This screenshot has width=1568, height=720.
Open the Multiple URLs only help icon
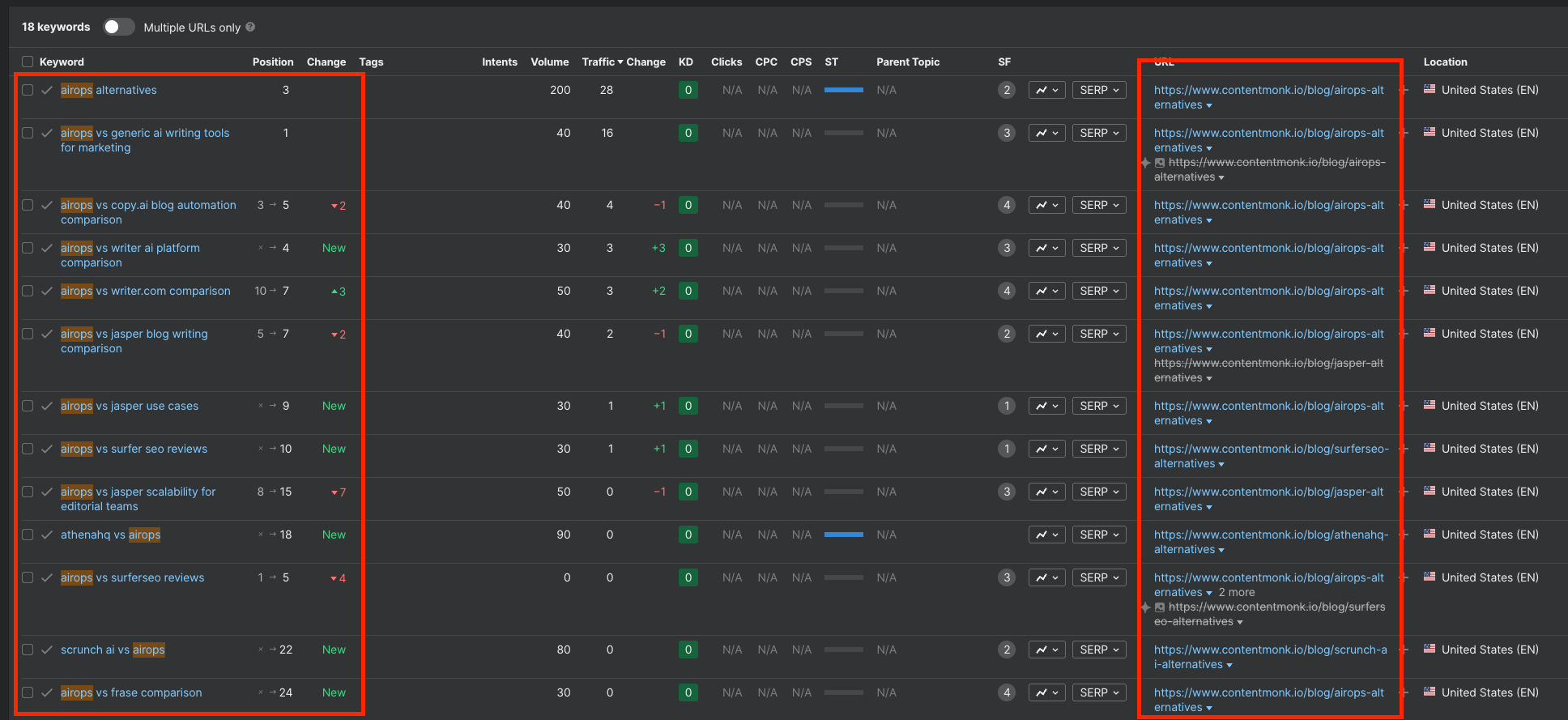click(x=250, y=27)
